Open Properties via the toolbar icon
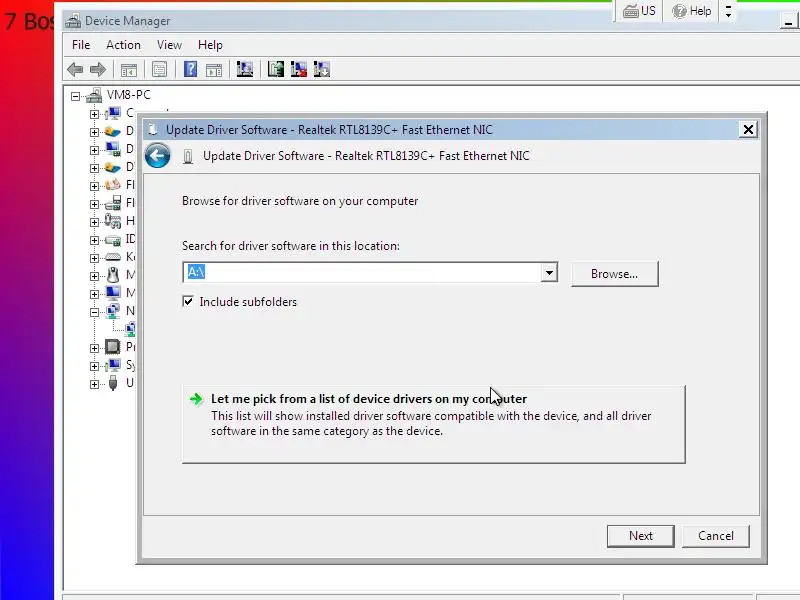Image resolution: width=800 pixels, height=600 pixels. pos(159,69)
